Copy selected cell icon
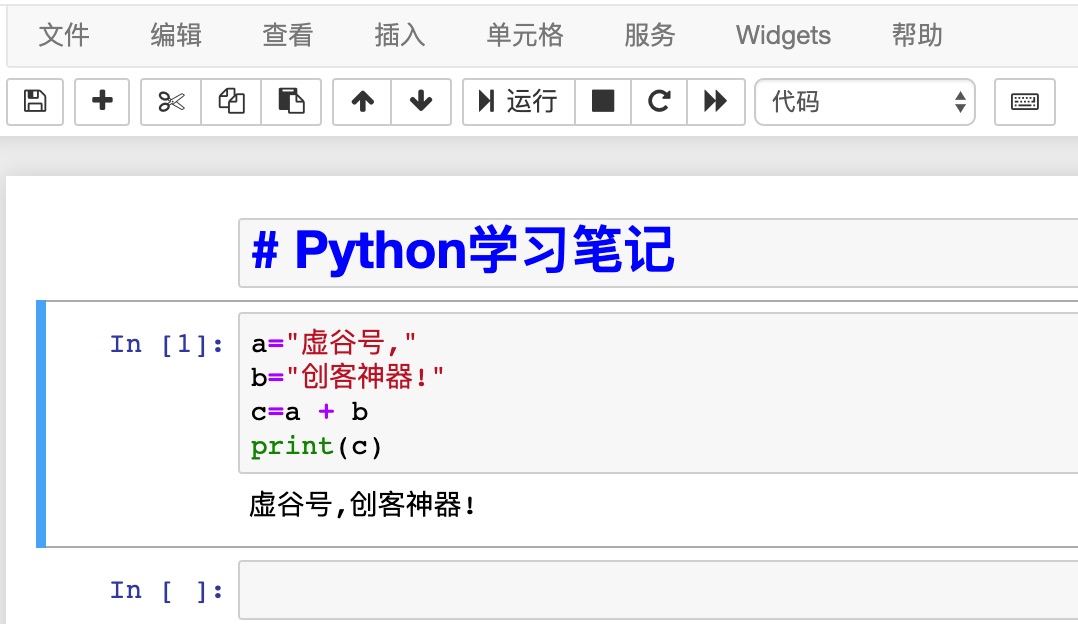1078x624 pixels. click(x=231, y=102)
